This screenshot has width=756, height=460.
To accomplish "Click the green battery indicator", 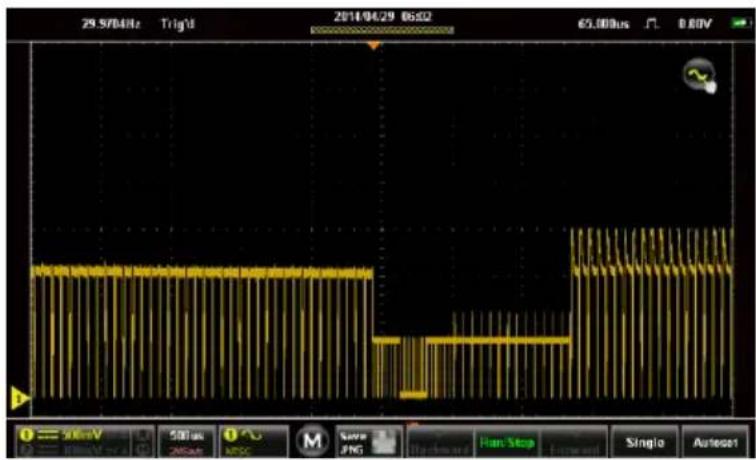I will (x=740, y=23).
